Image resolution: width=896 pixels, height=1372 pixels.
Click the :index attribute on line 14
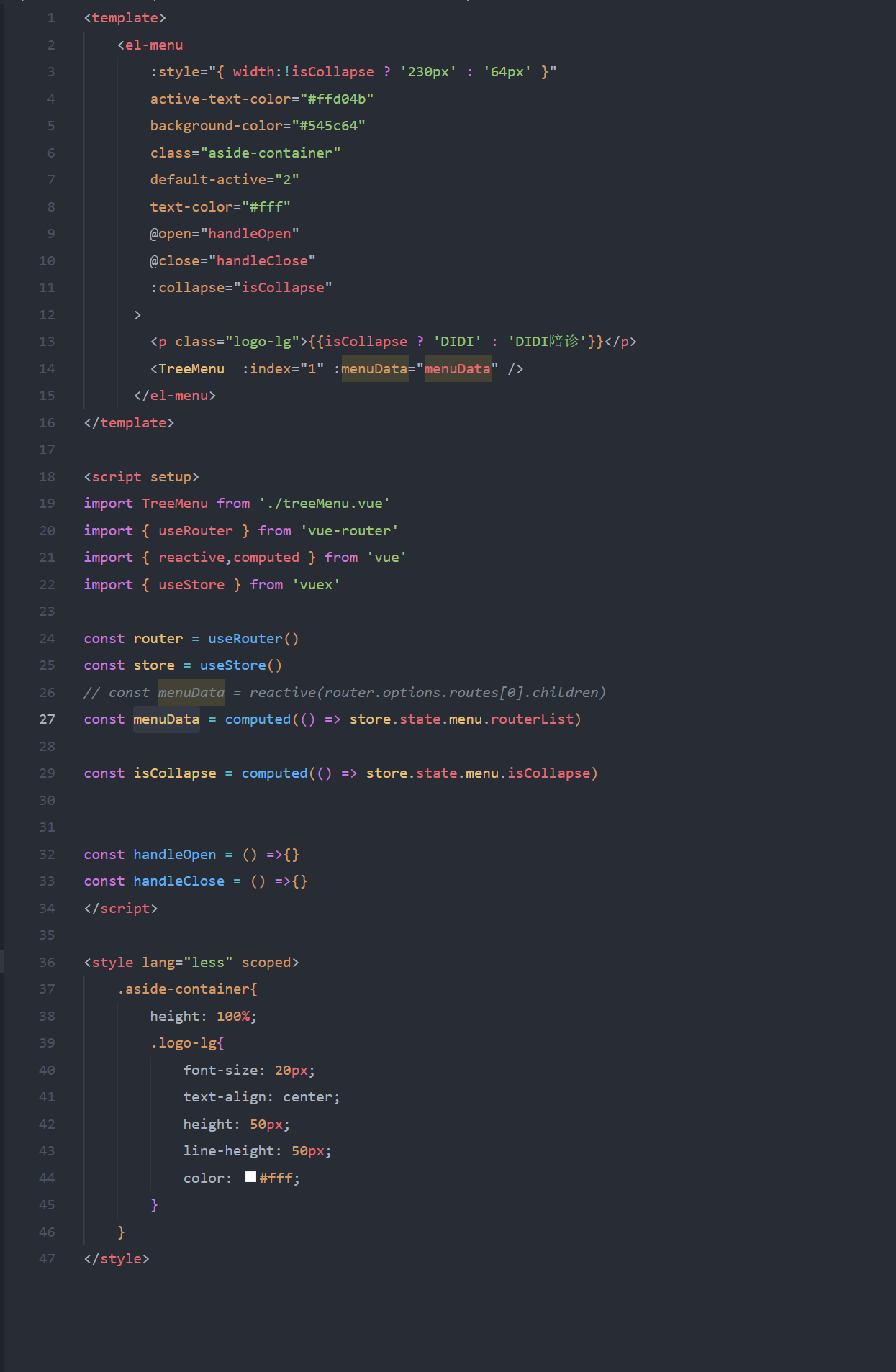(x=266, y=368)
